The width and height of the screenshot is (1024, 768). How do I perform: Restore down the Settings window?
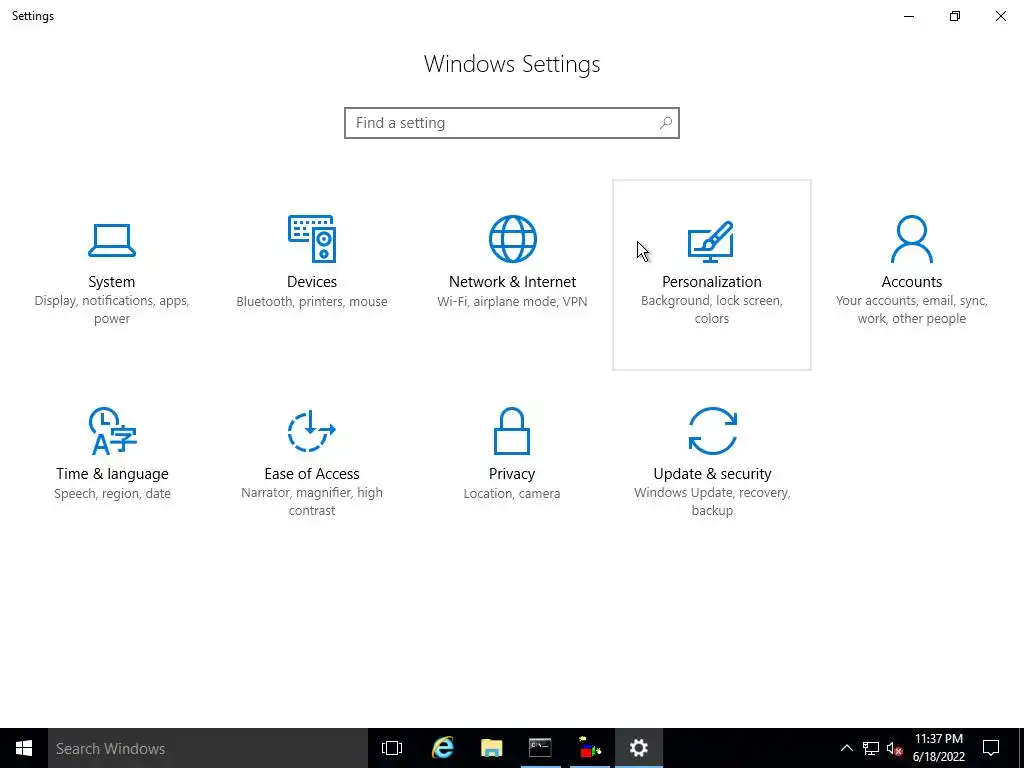click(x=955, y=16)
